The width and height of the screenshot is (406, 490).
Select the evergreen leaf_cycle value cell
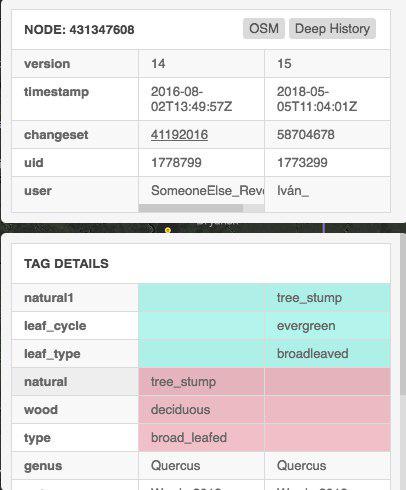coord(327,326)
